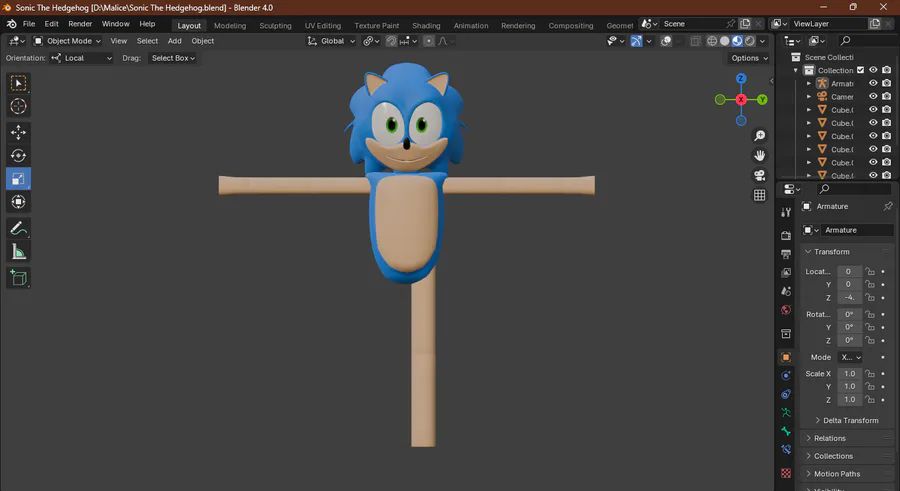Open the Tool properties tab
This screenshot has height=491, width=900.
(786, 212)
